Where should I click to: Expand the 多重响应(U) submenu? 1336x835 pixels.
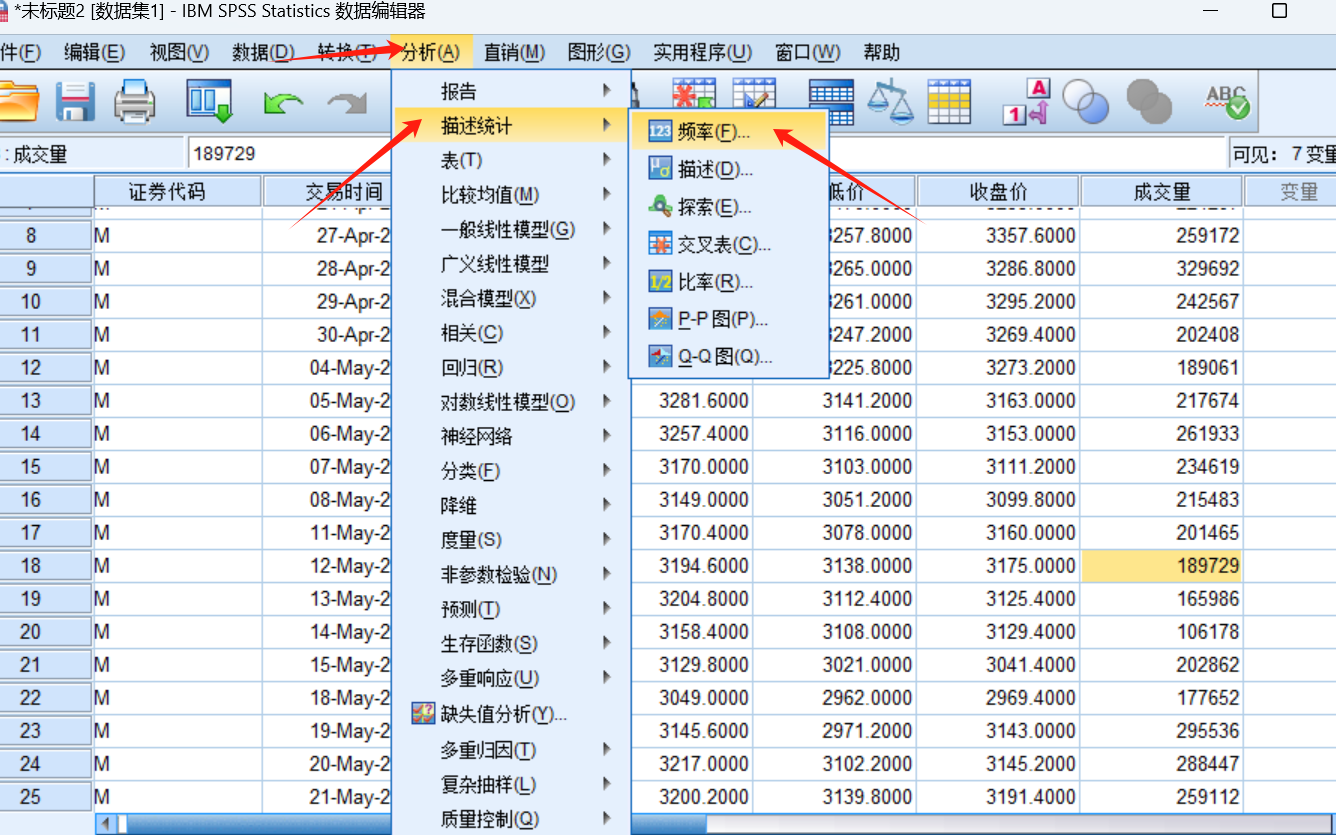click(511, 679)
